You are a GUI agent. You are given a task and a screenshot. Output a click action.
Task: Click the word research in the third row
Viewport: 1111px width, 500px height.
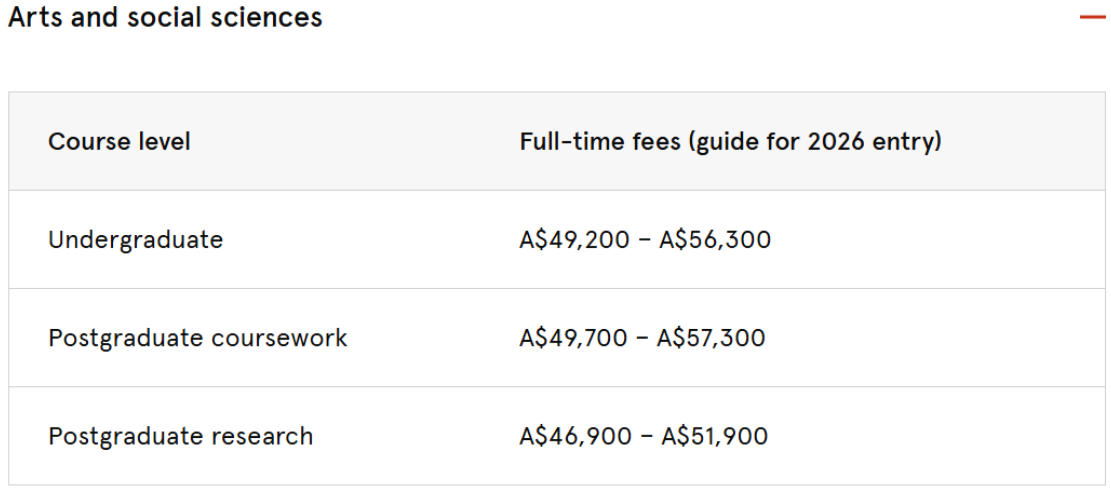pos(263,436)
